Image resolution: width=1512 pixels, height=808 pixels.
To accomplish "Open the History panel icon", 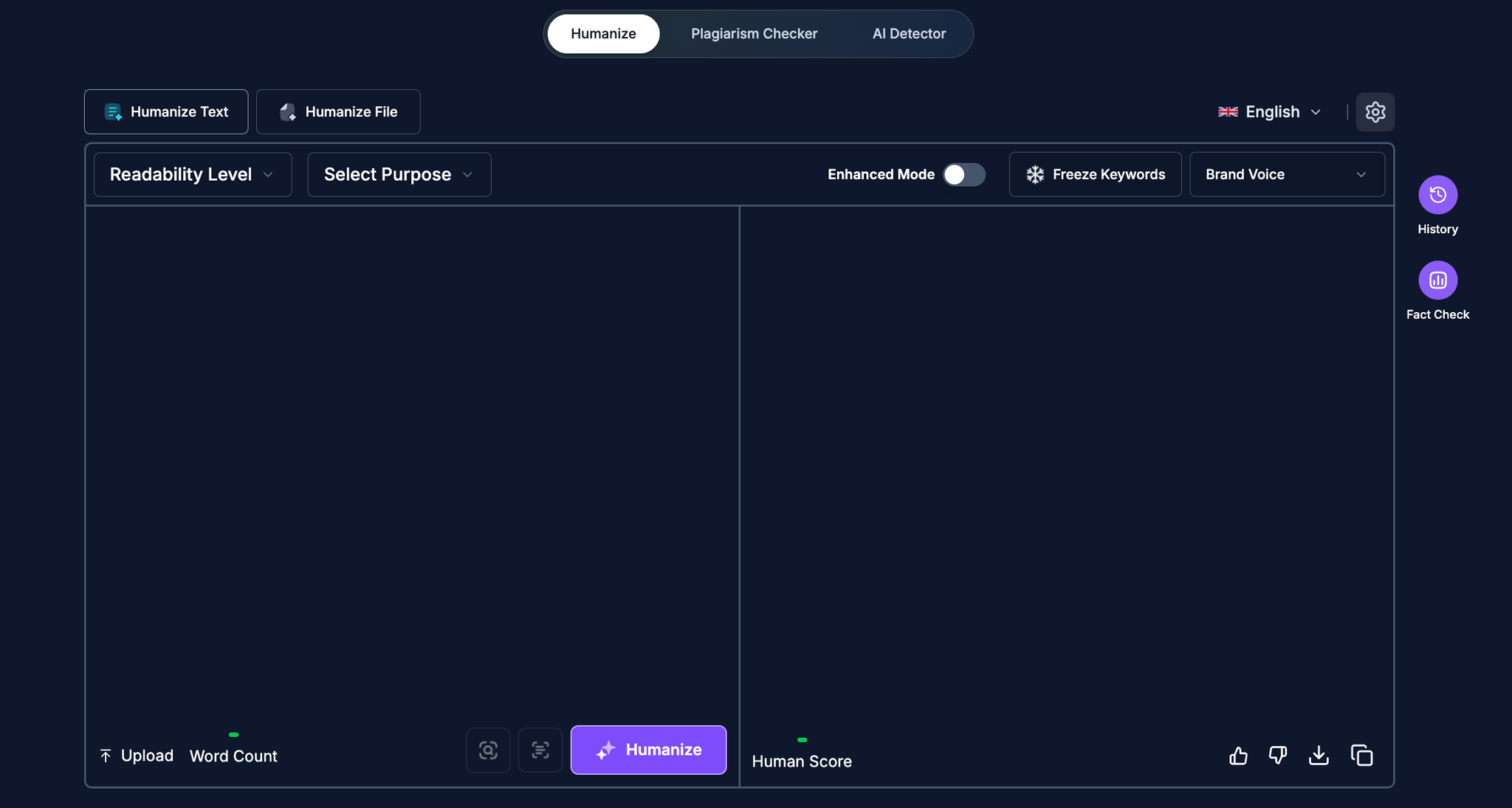I will [1437, 195].
